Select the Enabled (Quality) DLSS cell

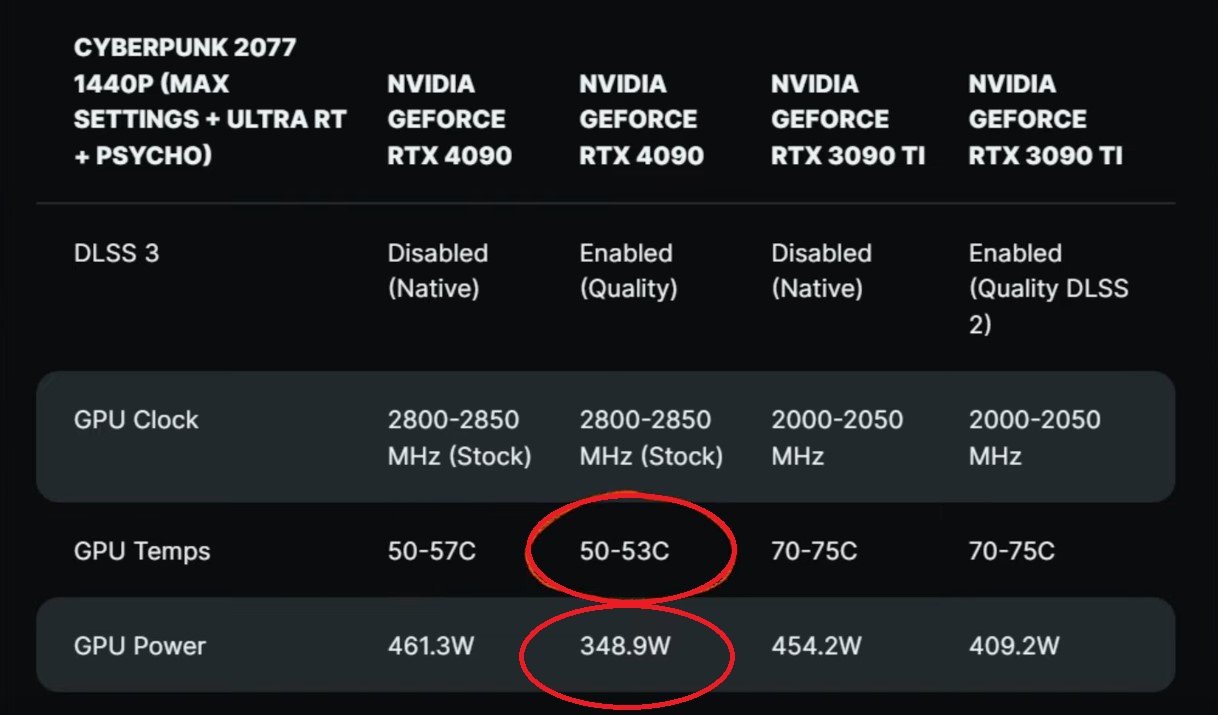(x=628, y=271)
